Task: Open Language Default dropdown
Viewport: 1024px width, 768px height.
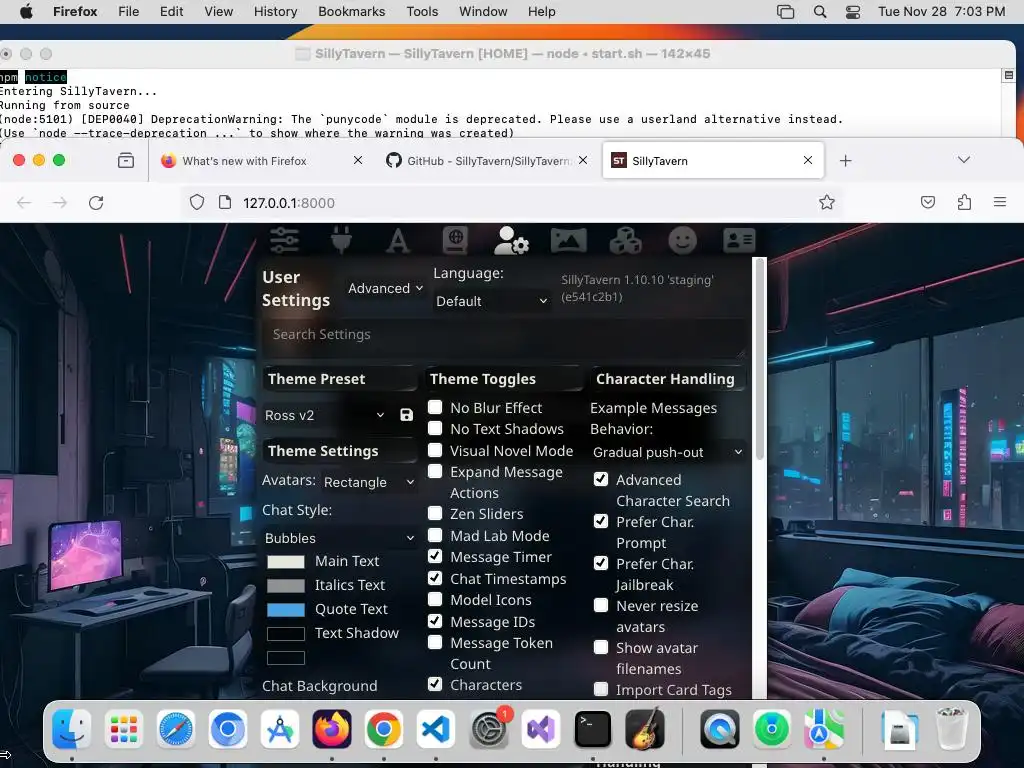Action: point(491,301)
